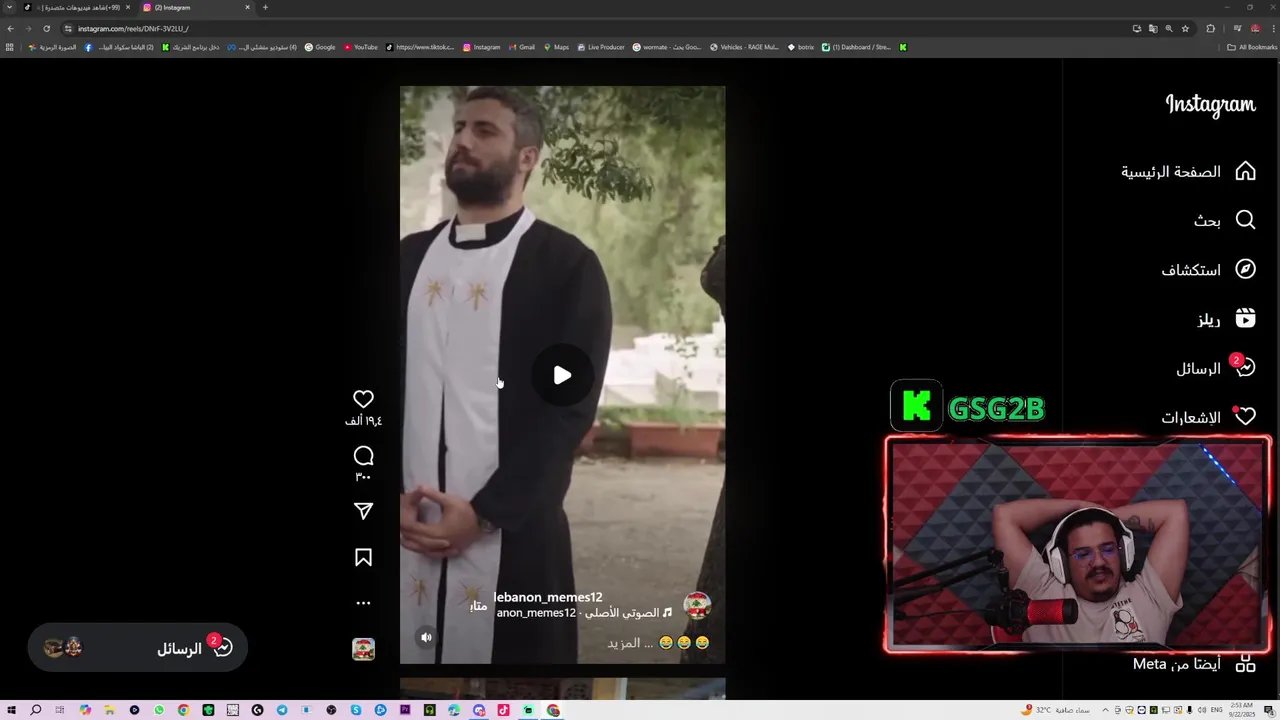Open floating الرسائل messages pill
Screen dimensions: 1280x720
(x=137, y=648)
